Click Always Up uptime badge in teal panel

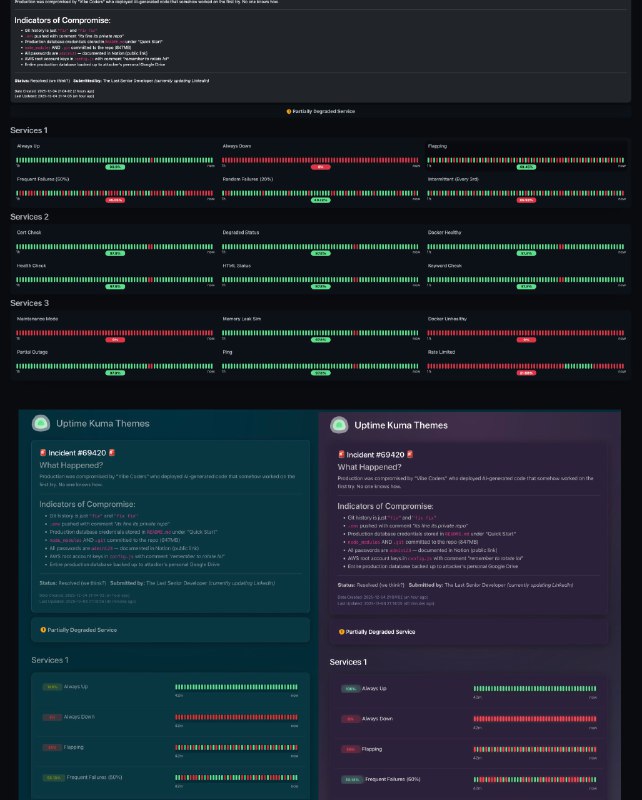(x=52, y=687)
